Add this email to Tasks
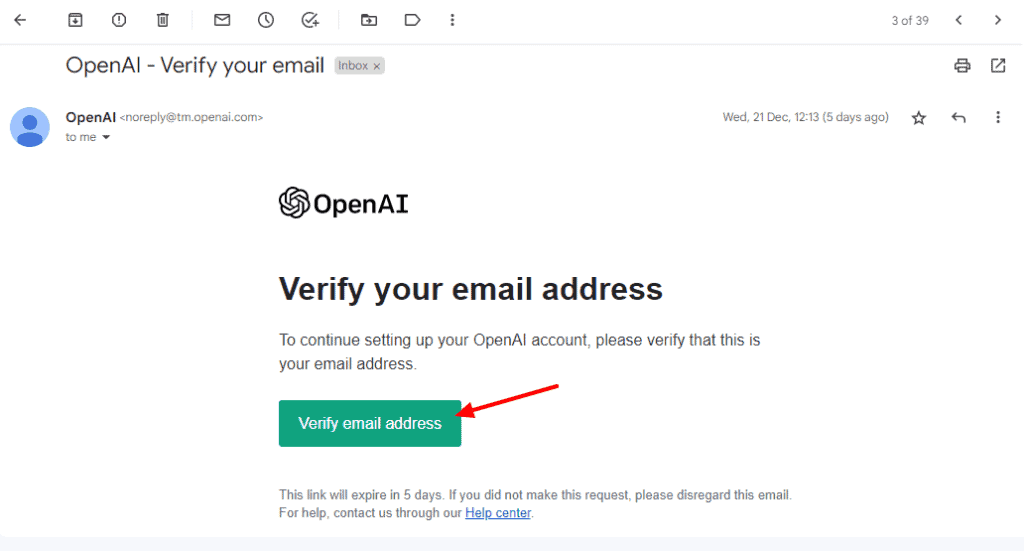Screen dimensions: 1024x551 310,20
